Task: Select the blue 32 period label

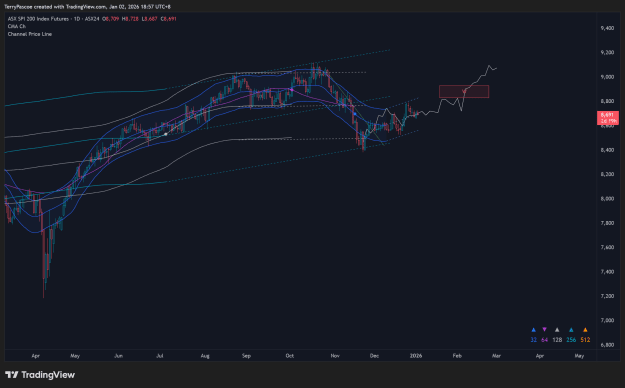Action: pyautogui.click(x=533, y=340)
